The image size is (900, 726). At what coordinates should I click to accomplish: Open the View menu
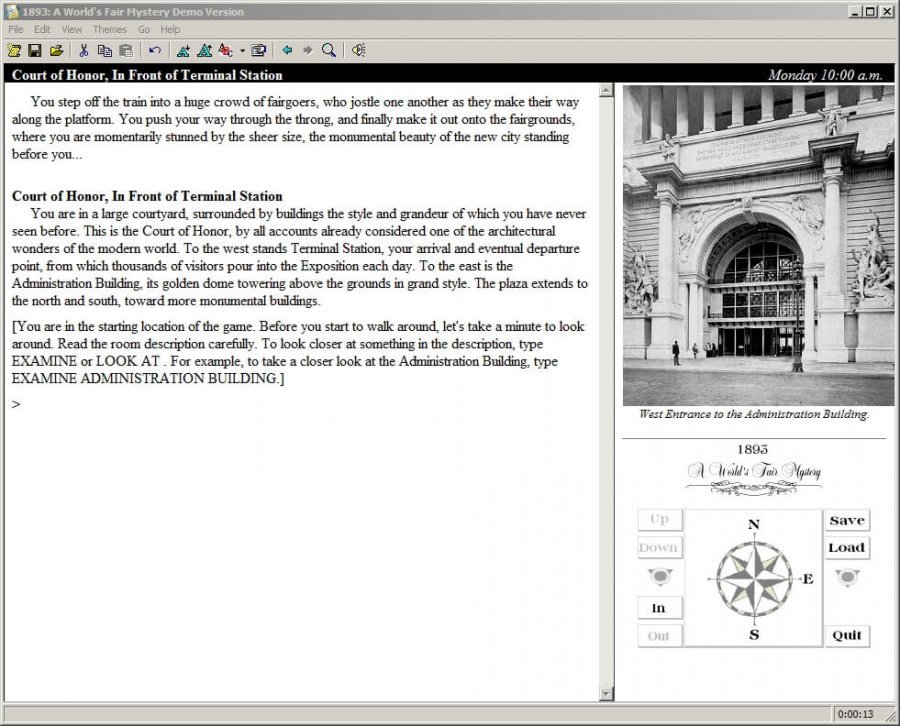pyautogui.click(x=72, y=29)
